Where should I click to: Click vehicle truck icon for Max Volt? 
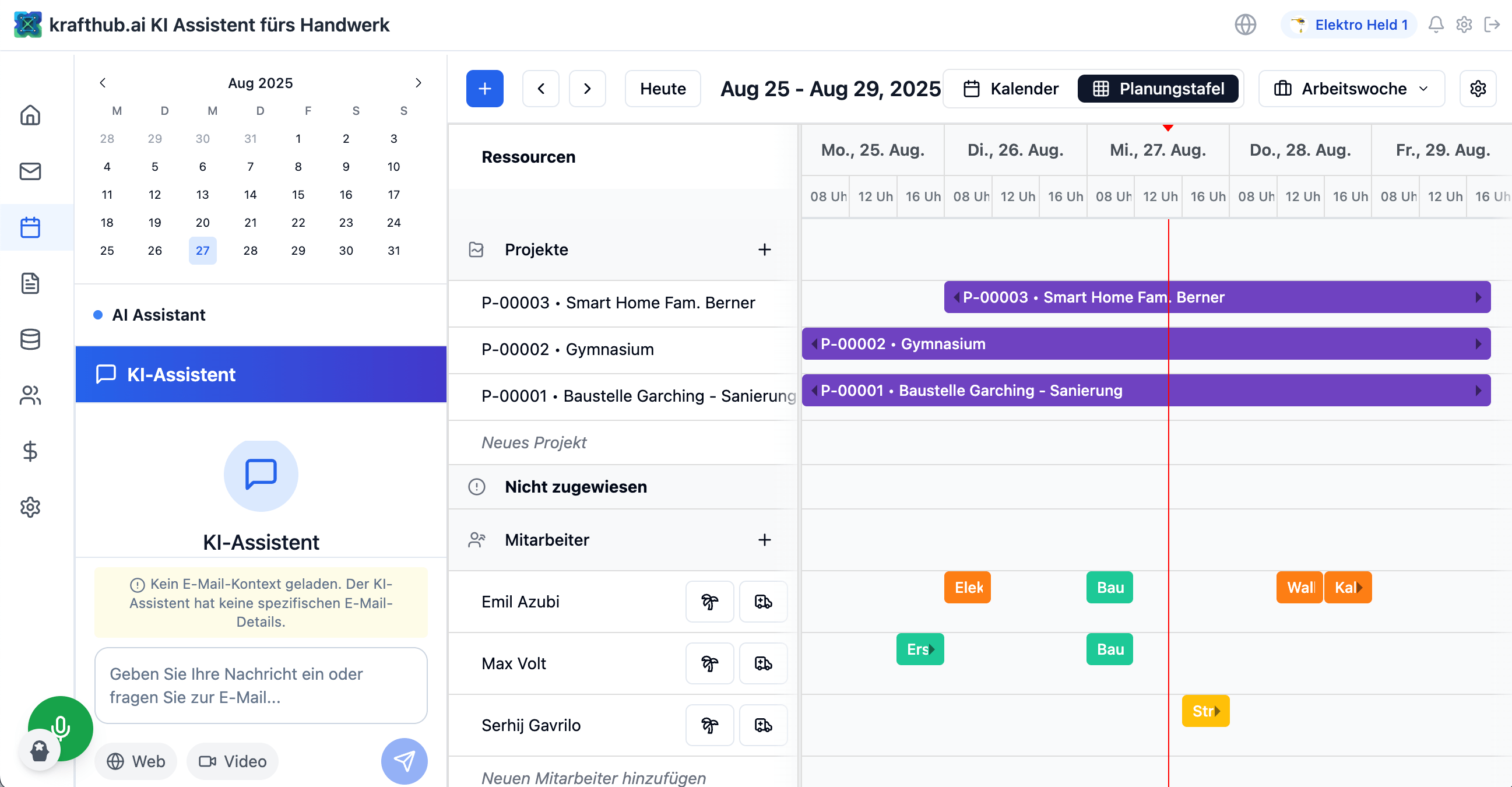(762, 663)
